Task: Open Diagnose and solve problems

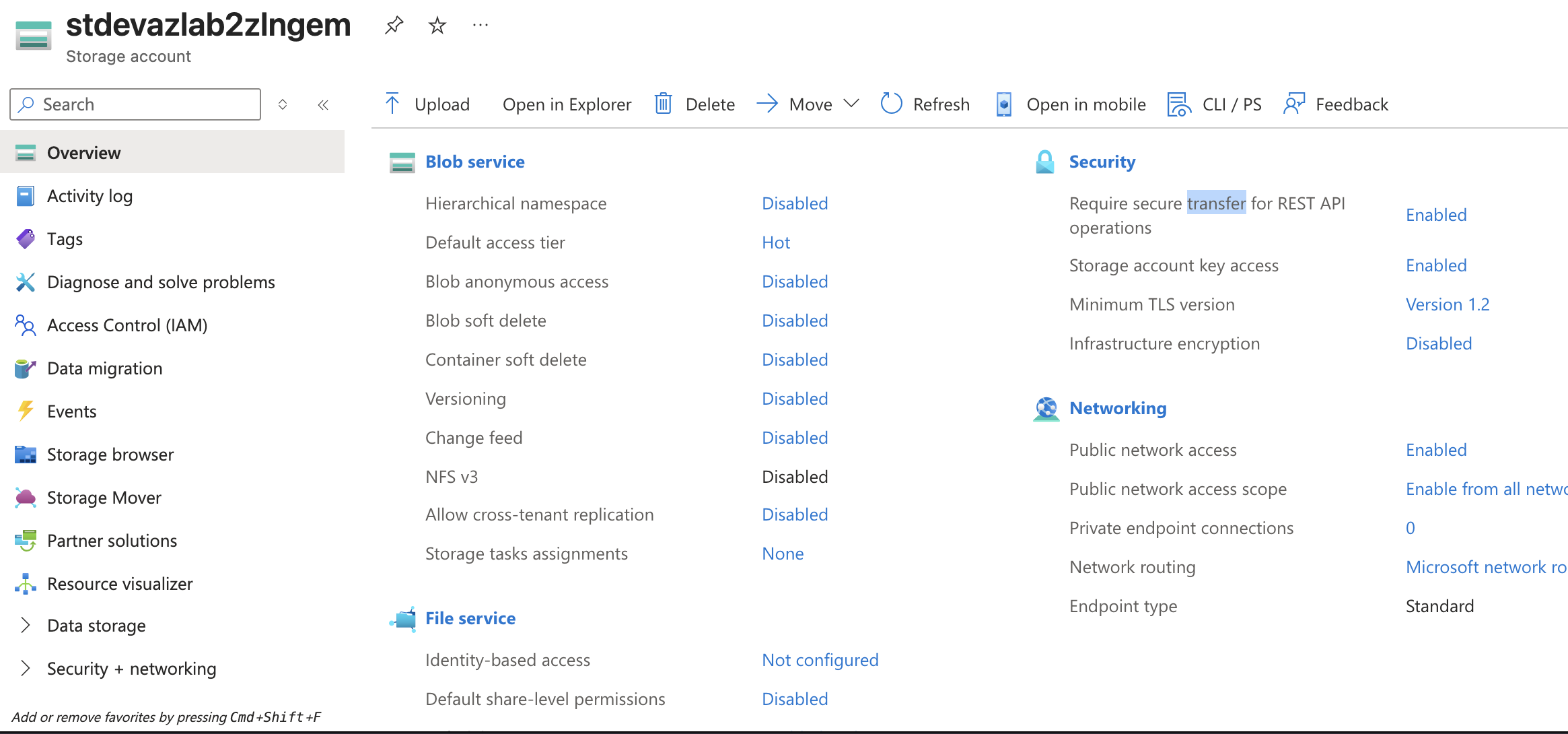Action: click(161, 282)
